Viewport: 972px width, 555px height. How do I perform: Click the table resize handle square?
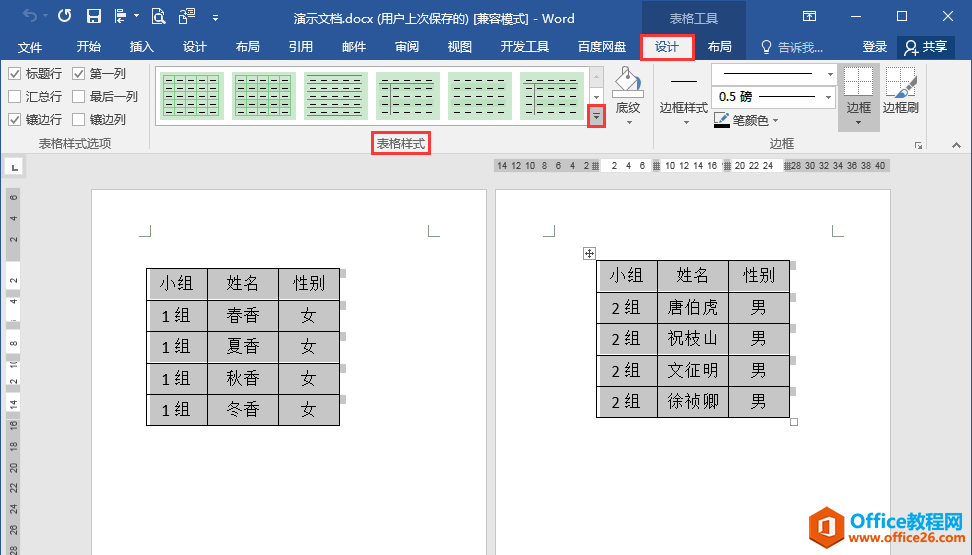(794, 422)
